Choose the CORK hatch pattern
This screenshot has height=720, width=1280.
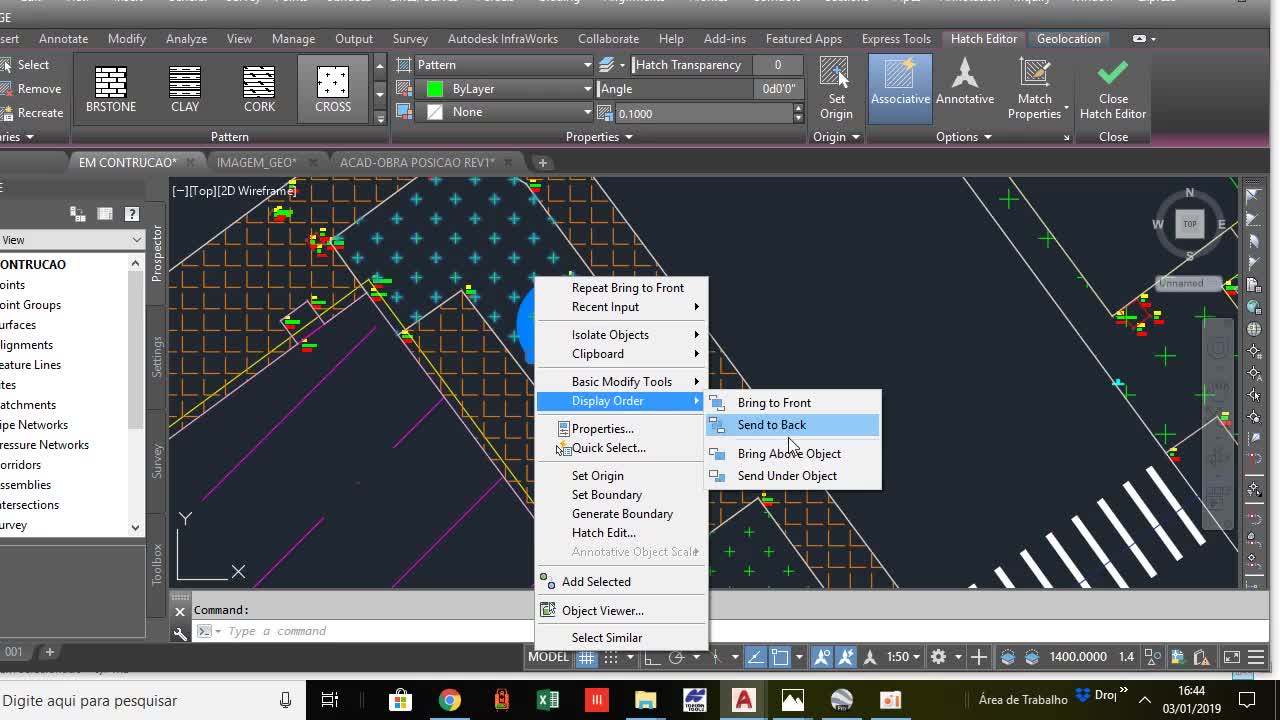click(259, 89)
